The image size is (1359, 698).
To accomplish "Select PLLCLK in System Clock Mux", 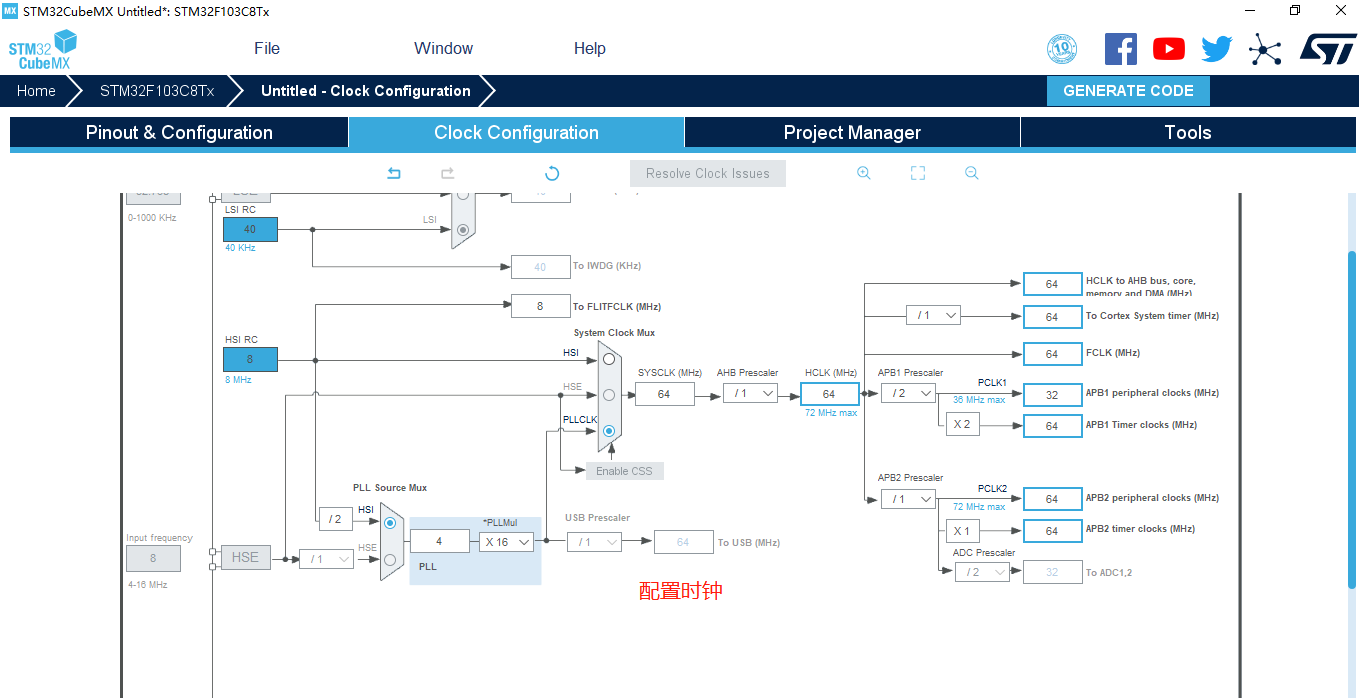I will [608, 432].
